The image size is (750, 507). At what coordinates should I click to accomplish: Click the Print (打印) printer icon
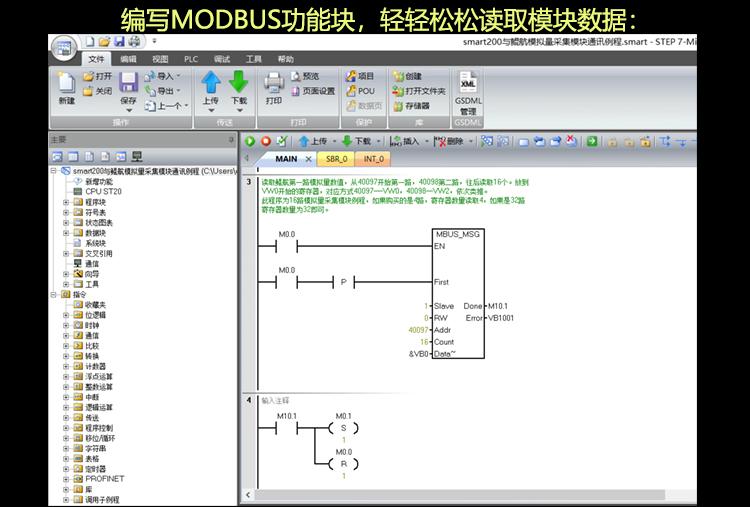click(273, 82)
